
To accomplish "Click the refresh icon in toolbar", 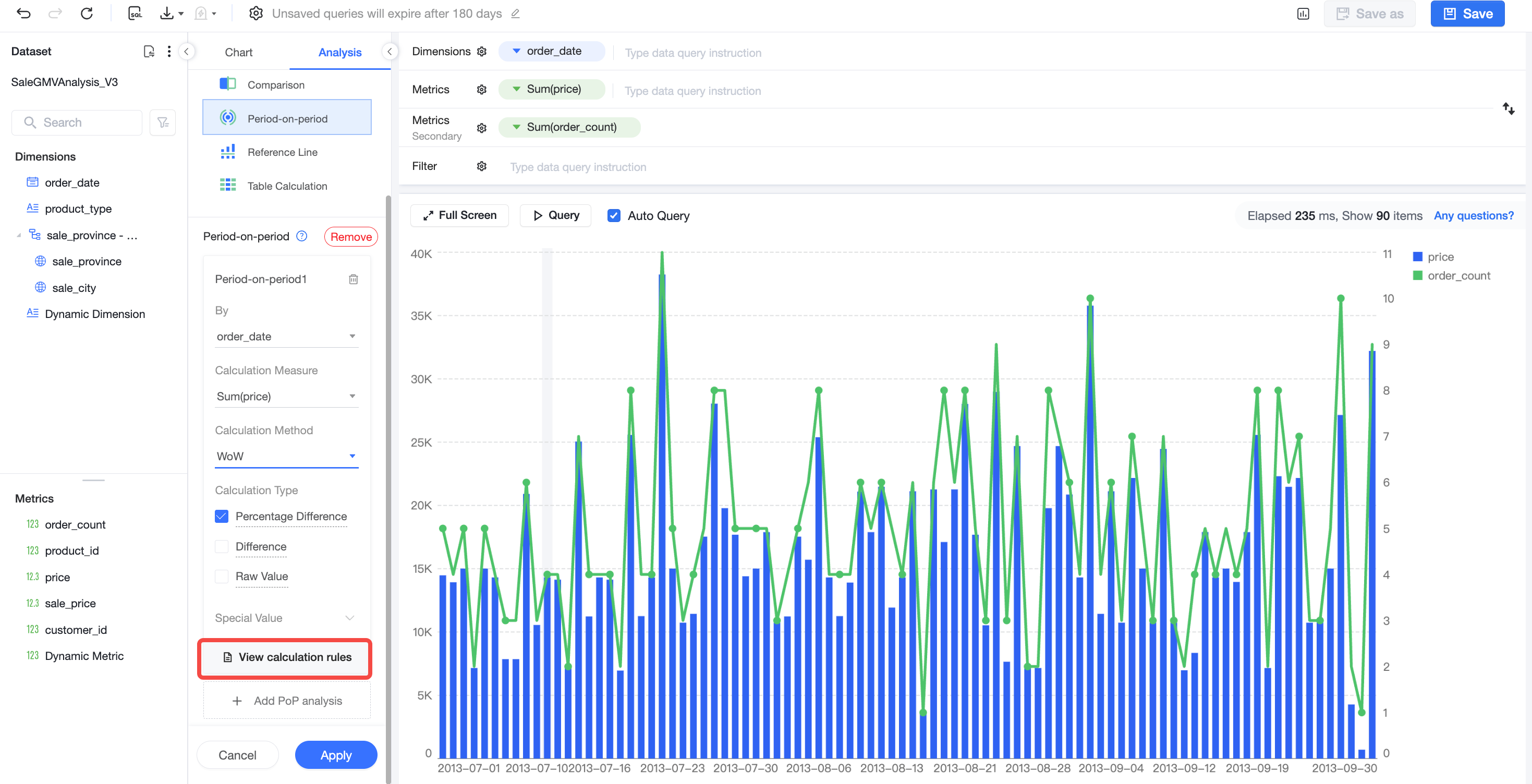I will point(86,13).
